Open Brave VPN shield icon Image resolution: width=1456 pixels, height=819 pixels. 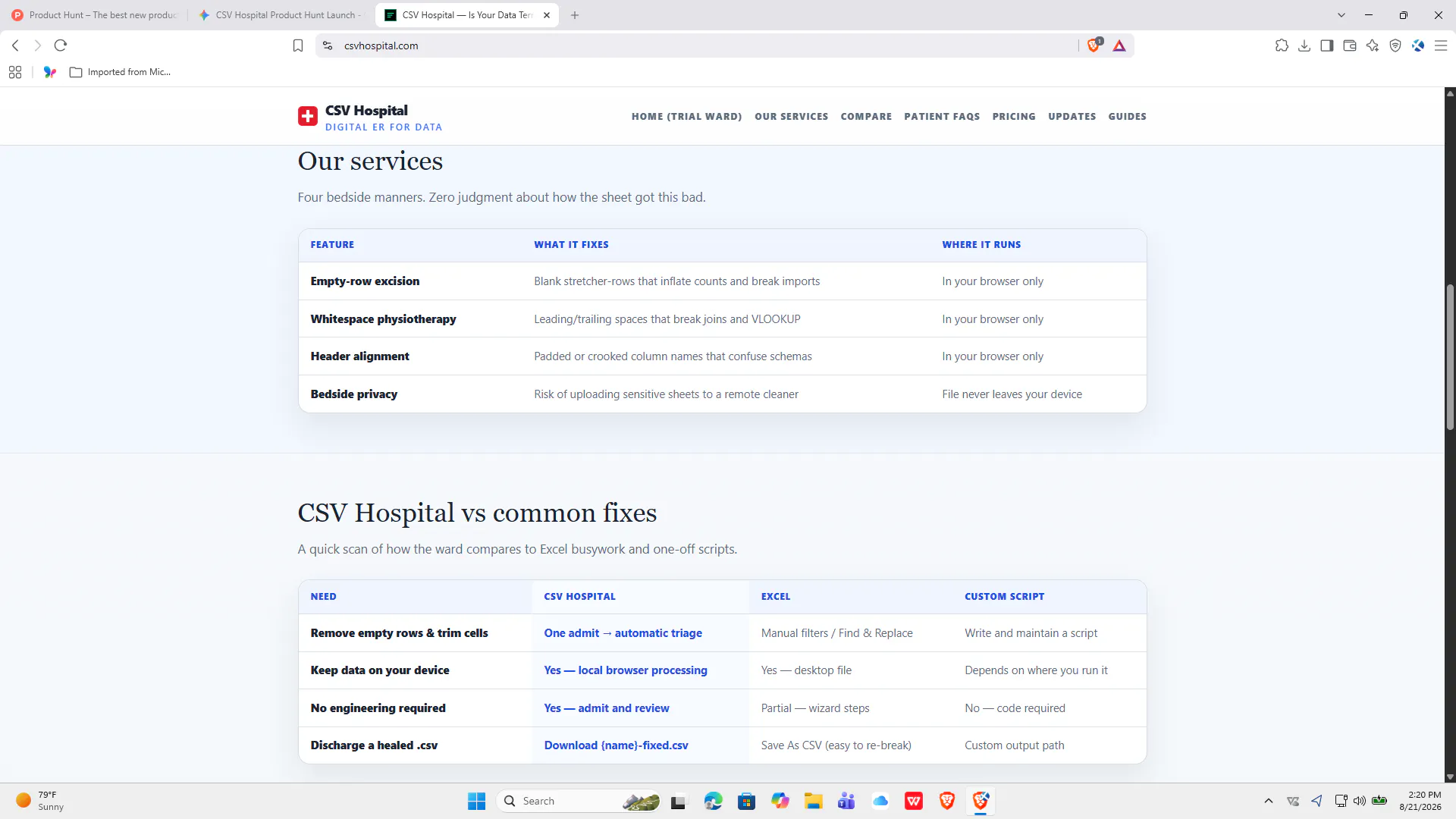(1395, 45)
